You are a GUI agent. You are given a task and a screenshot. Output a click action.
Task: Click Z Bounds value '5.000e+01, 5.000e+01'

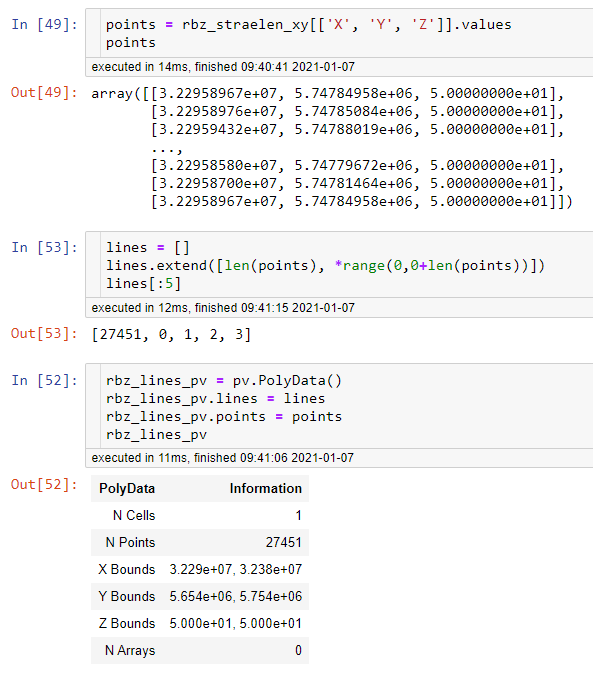[236, 624]
